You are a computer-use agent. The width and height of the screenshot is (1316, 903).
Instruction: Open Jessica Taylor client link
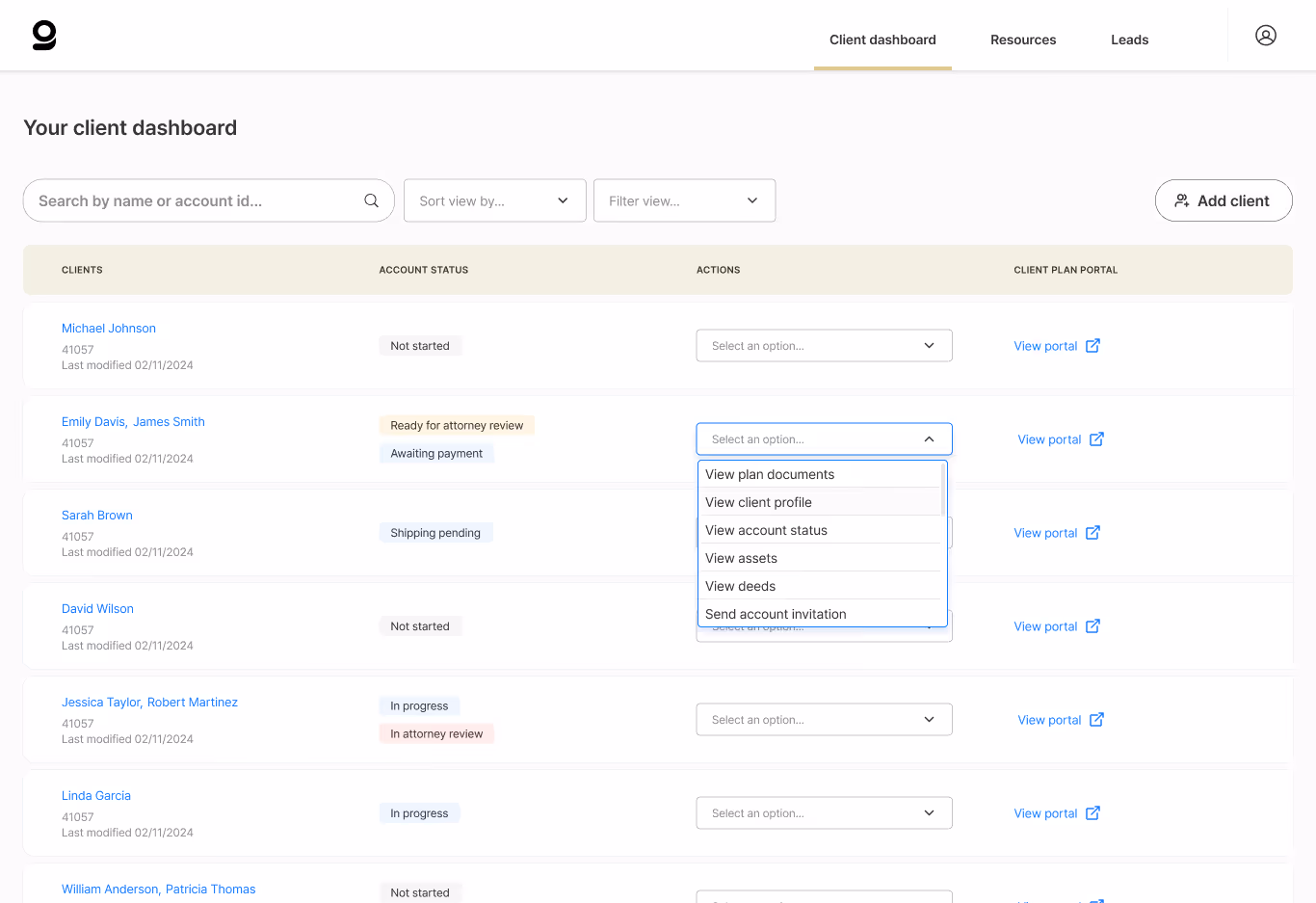(x=101, y=703)
